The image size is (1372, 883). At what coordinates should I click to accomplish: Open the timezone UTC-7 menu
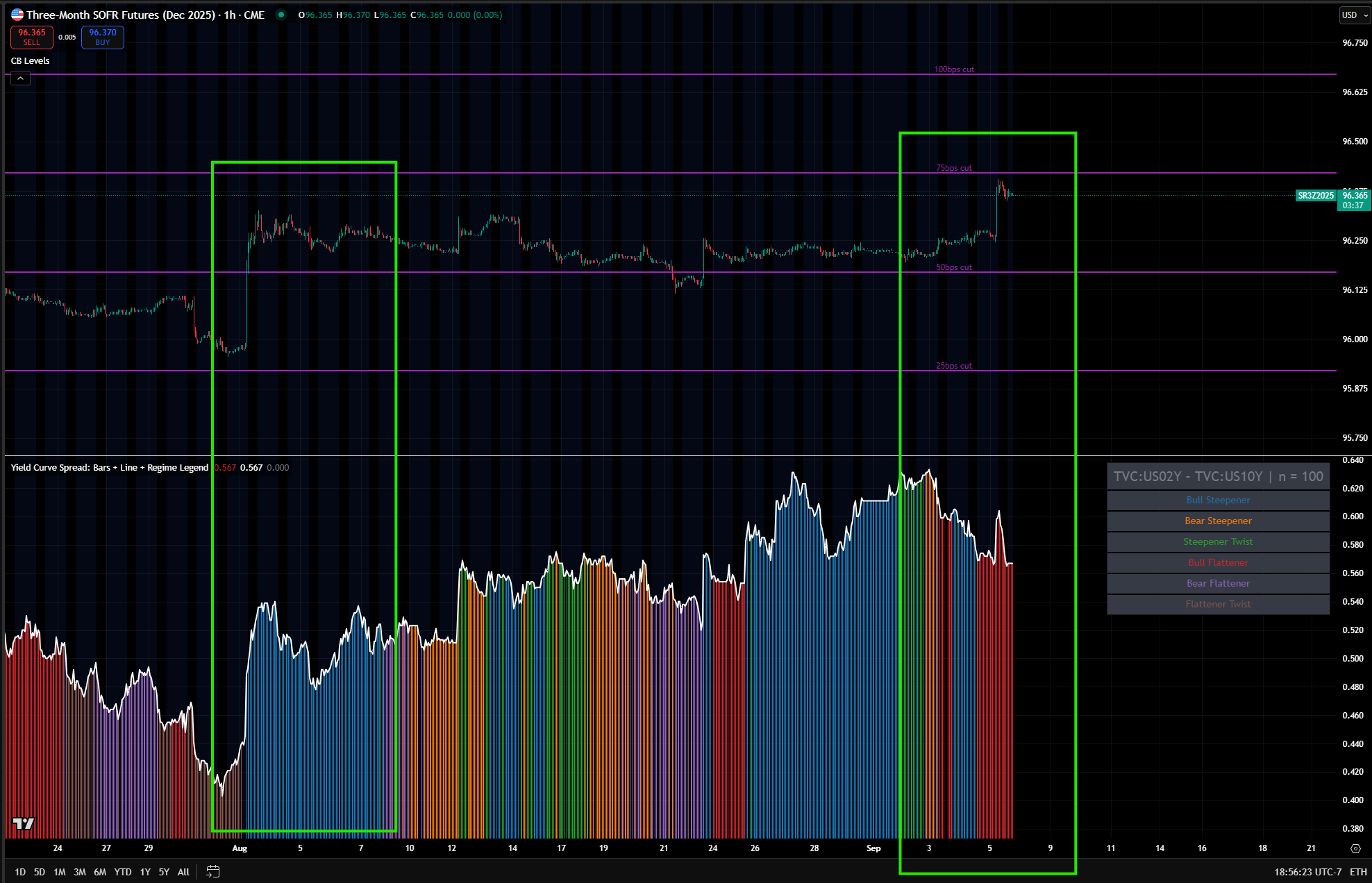[x=1307, y=872]
